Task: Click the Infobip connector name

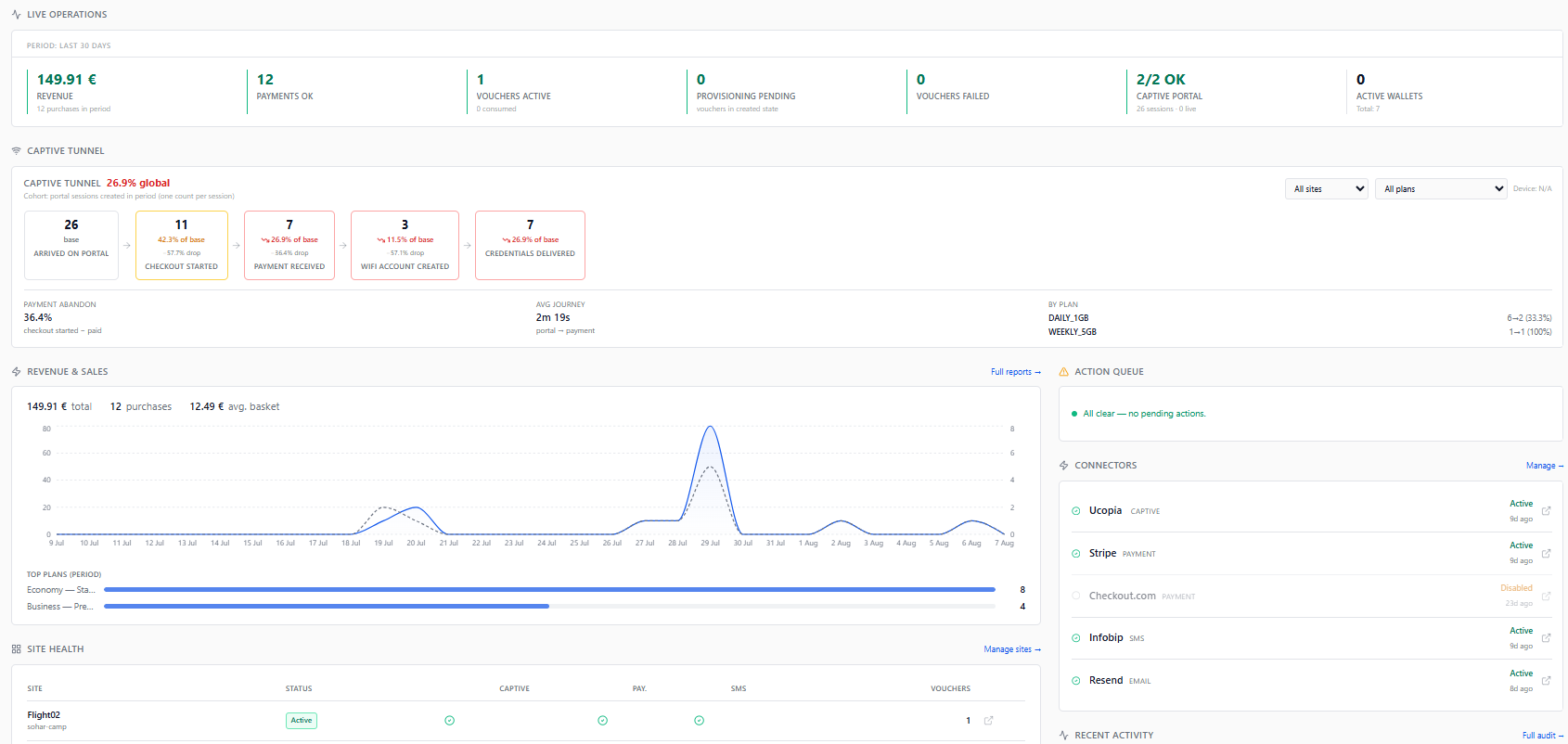Action: (x=1106, y=637)
